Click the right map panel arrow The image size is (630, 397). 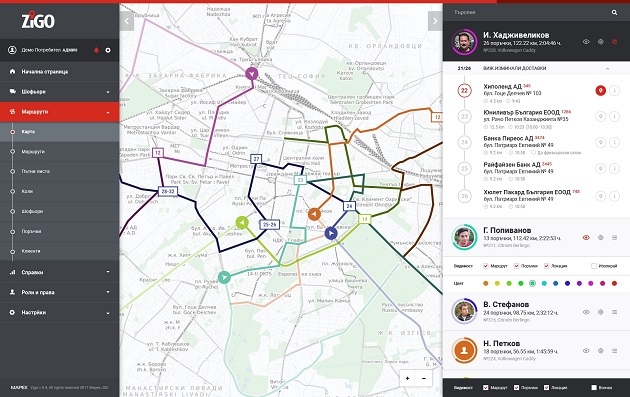(x=435, y=21)
